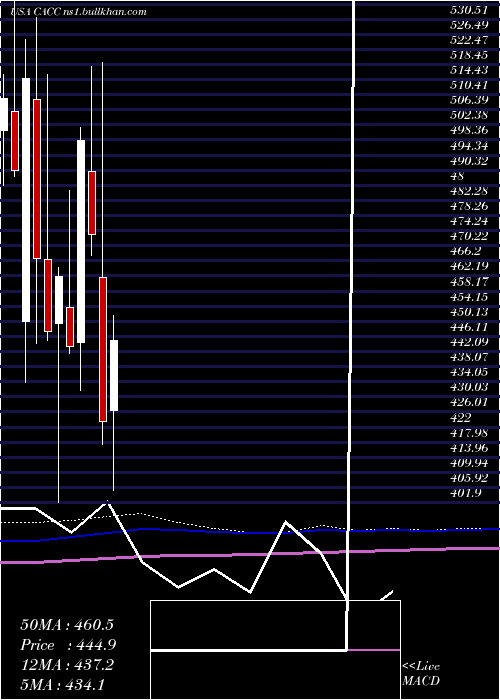Click the 422 price axis label
Image resolution: width=500 pixels, height=700 pixels.
tap(461, 418)
